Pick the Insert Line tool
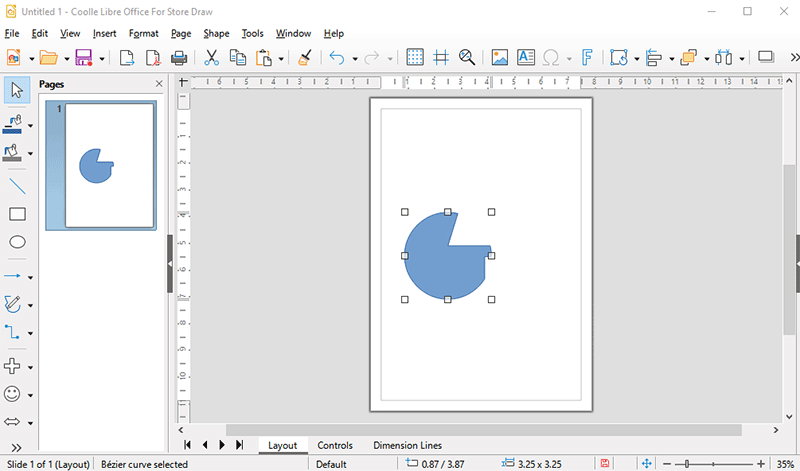The width and height of the screenshot is (800, 471). [17, 186]
